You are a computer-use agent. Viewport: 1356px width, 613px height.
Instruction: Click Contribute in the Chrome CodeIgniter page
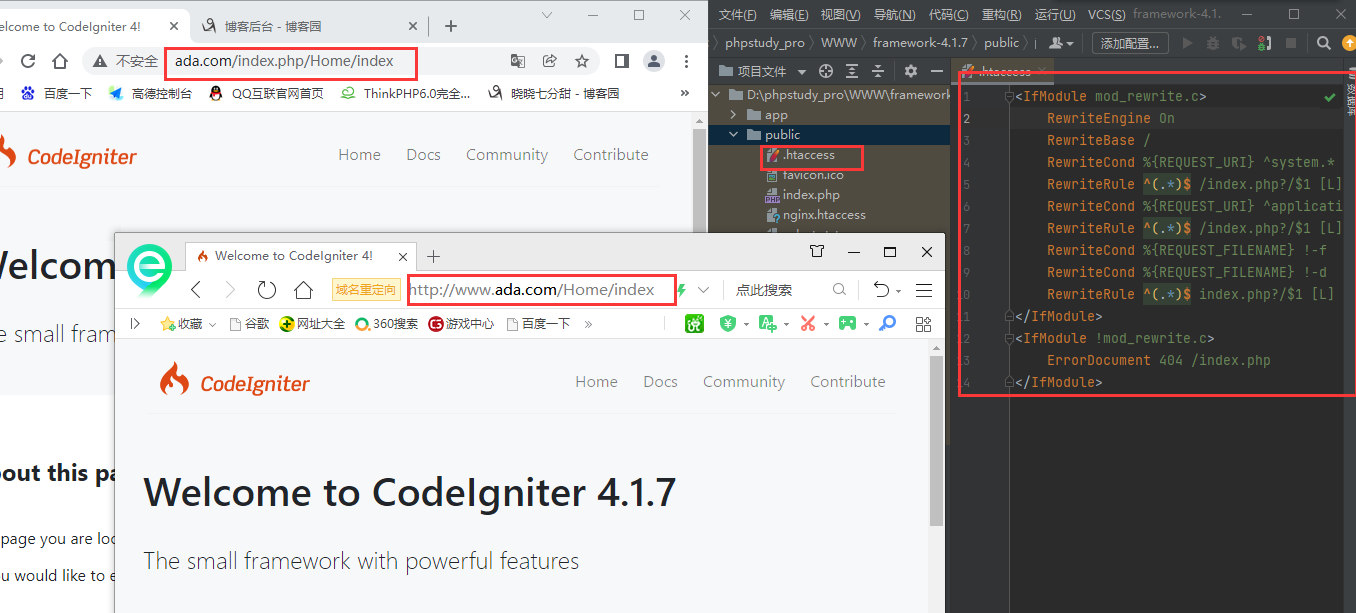tap(611, 155)
